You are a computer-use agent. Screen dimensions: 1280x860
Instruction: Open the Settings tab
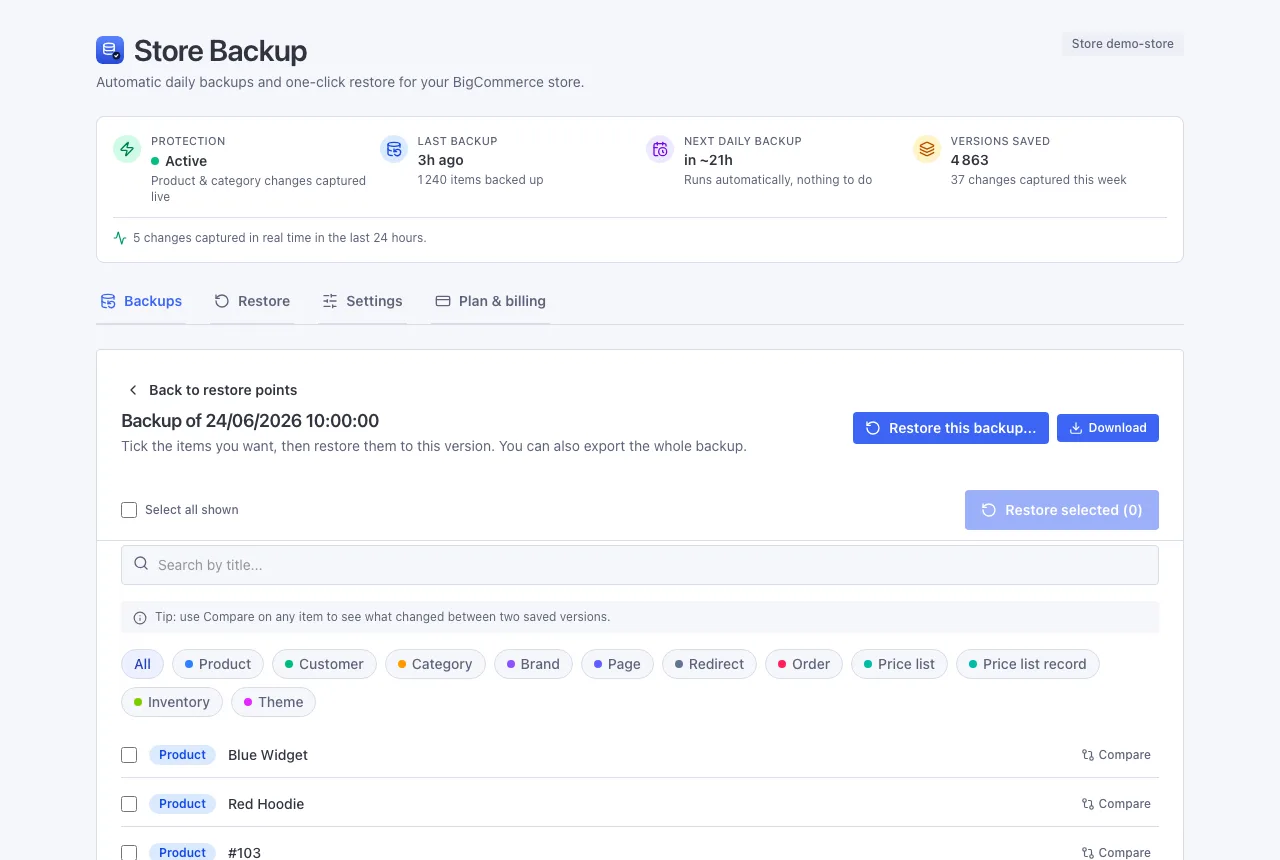click(x=362, y=301)
